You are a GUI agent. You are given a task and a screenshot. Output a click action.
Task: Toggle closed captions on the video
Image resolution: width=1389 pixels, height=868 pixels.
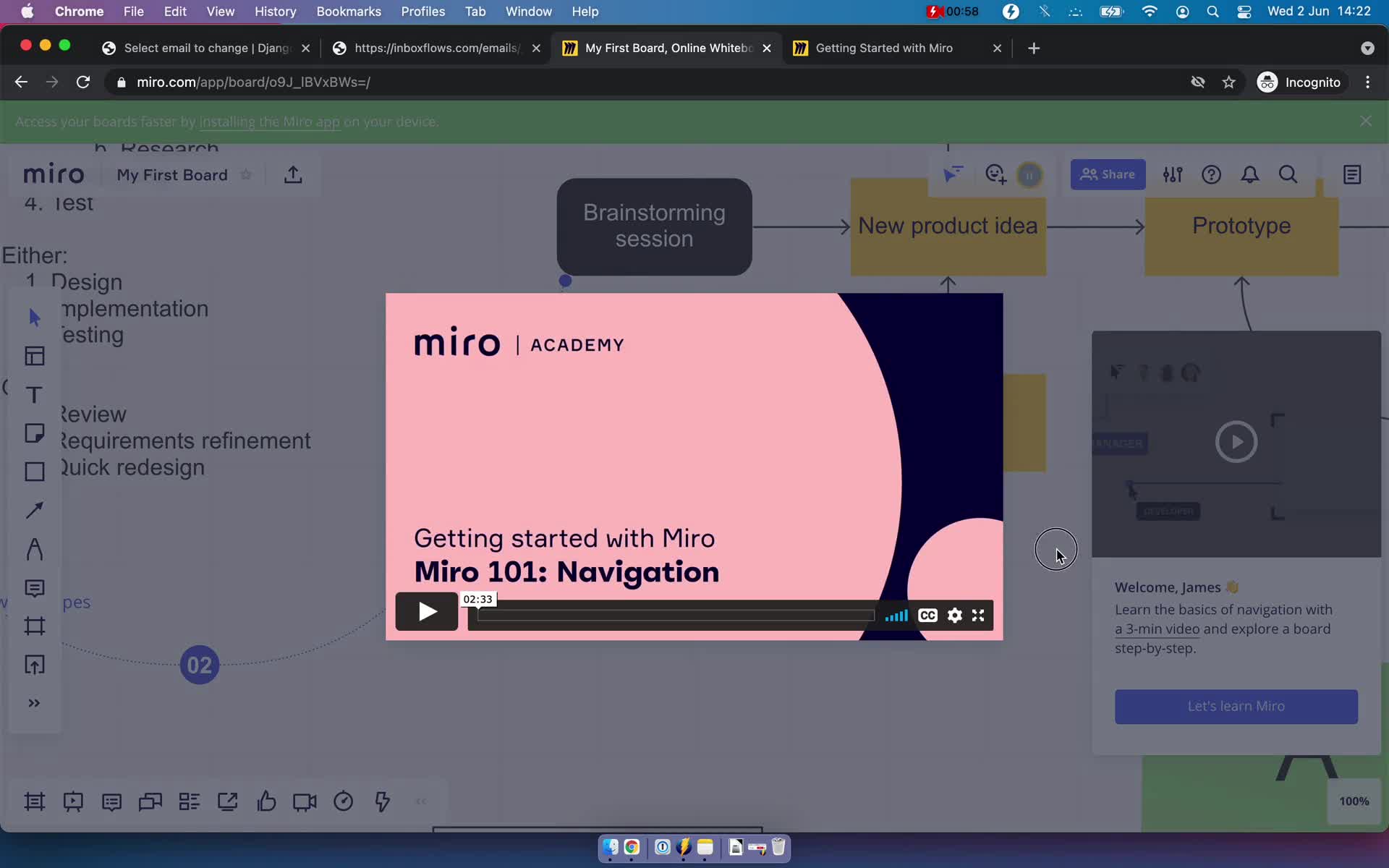[x=927, y=616]
